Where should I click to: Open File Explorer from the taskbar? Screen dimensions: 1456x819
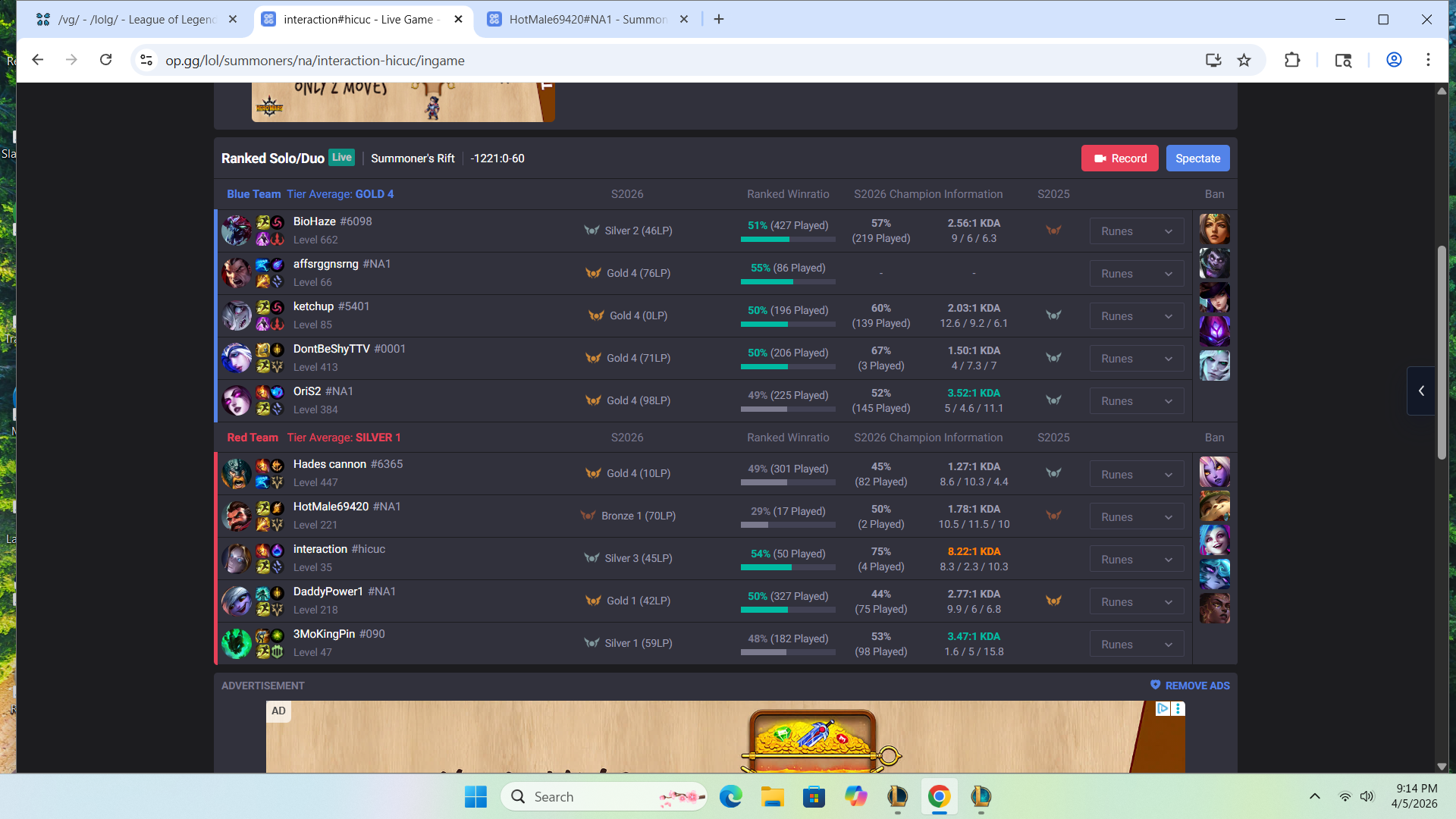[x=772, y=796]
